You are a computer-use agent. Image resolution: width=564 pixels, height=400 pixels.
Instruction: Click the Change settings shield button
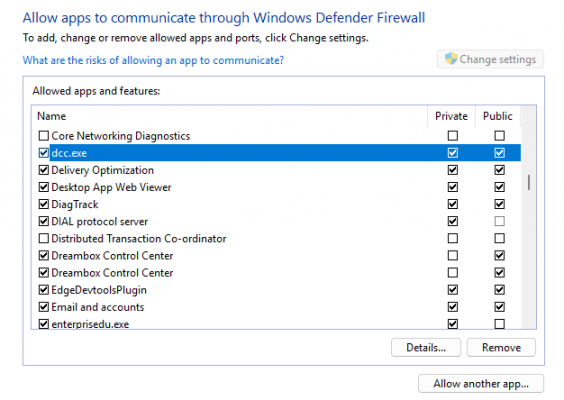(x=490, y=59)
